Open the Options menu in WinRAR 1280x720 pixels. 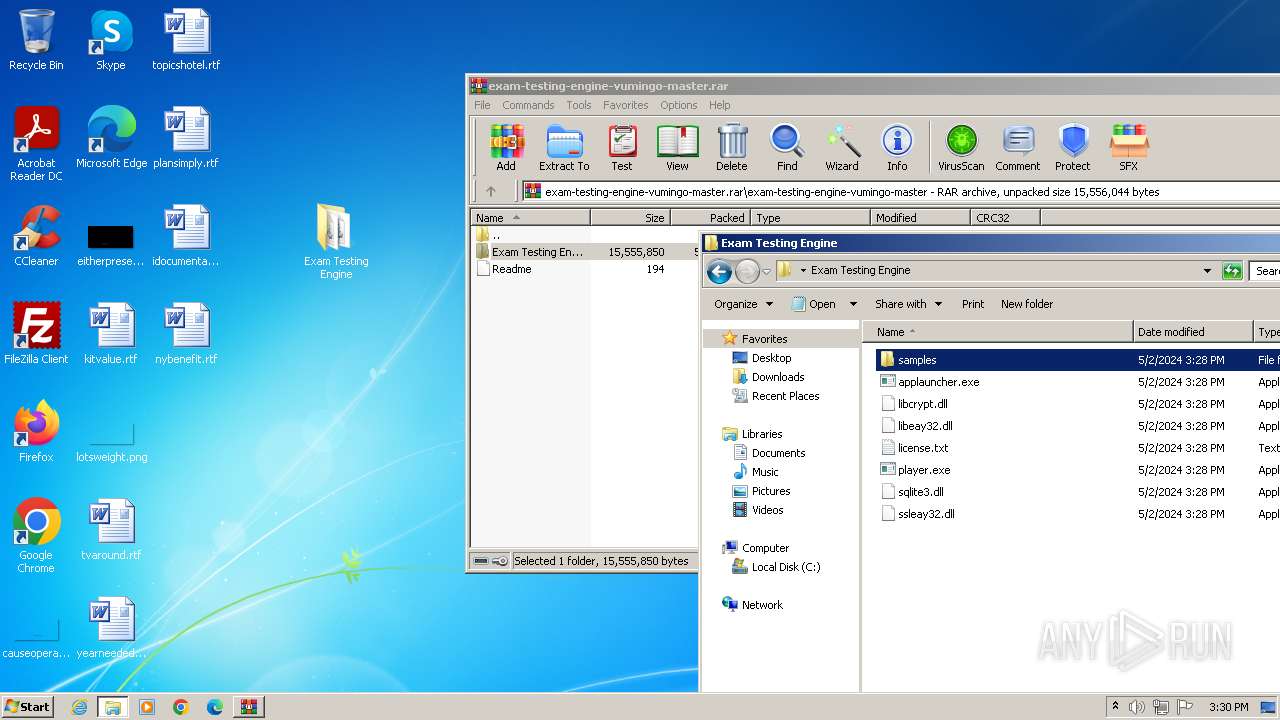[x=678, y=105]
